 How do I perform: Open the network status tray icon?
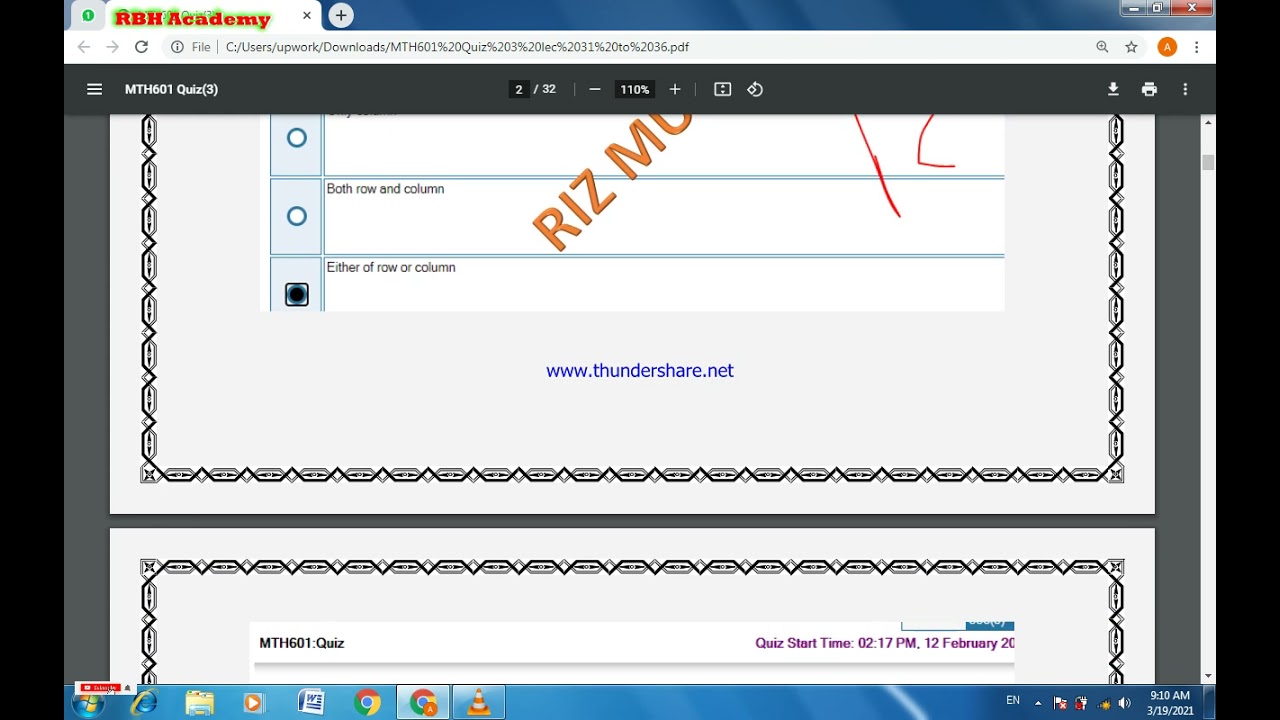(1104, 703)
